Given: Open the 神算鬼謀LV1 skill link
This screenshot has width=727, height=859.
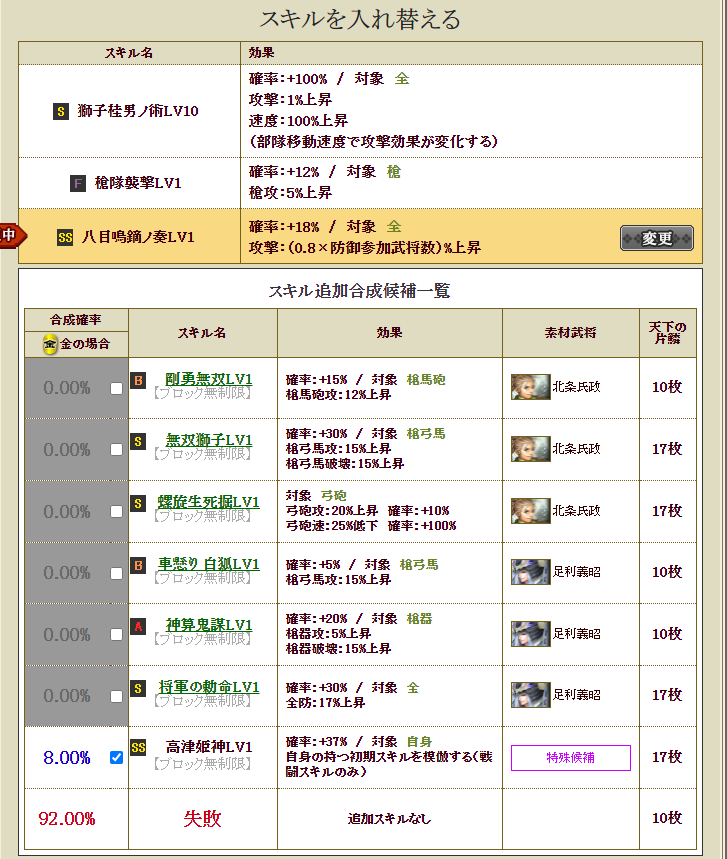Looking at the screenshot, I should [x=208, y=625].
